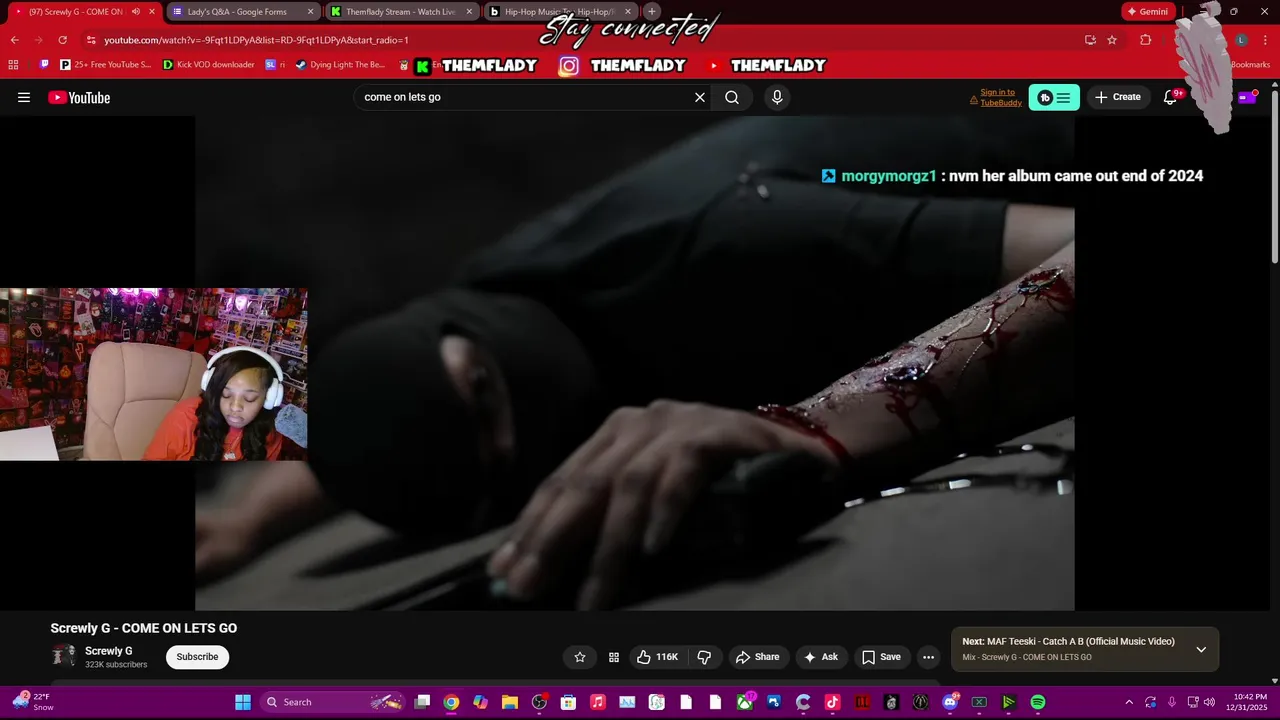The width and height of the screenshot is (1280, 720).
Task: Open TikTok from the taskbar
Action: tap(832, 702)
